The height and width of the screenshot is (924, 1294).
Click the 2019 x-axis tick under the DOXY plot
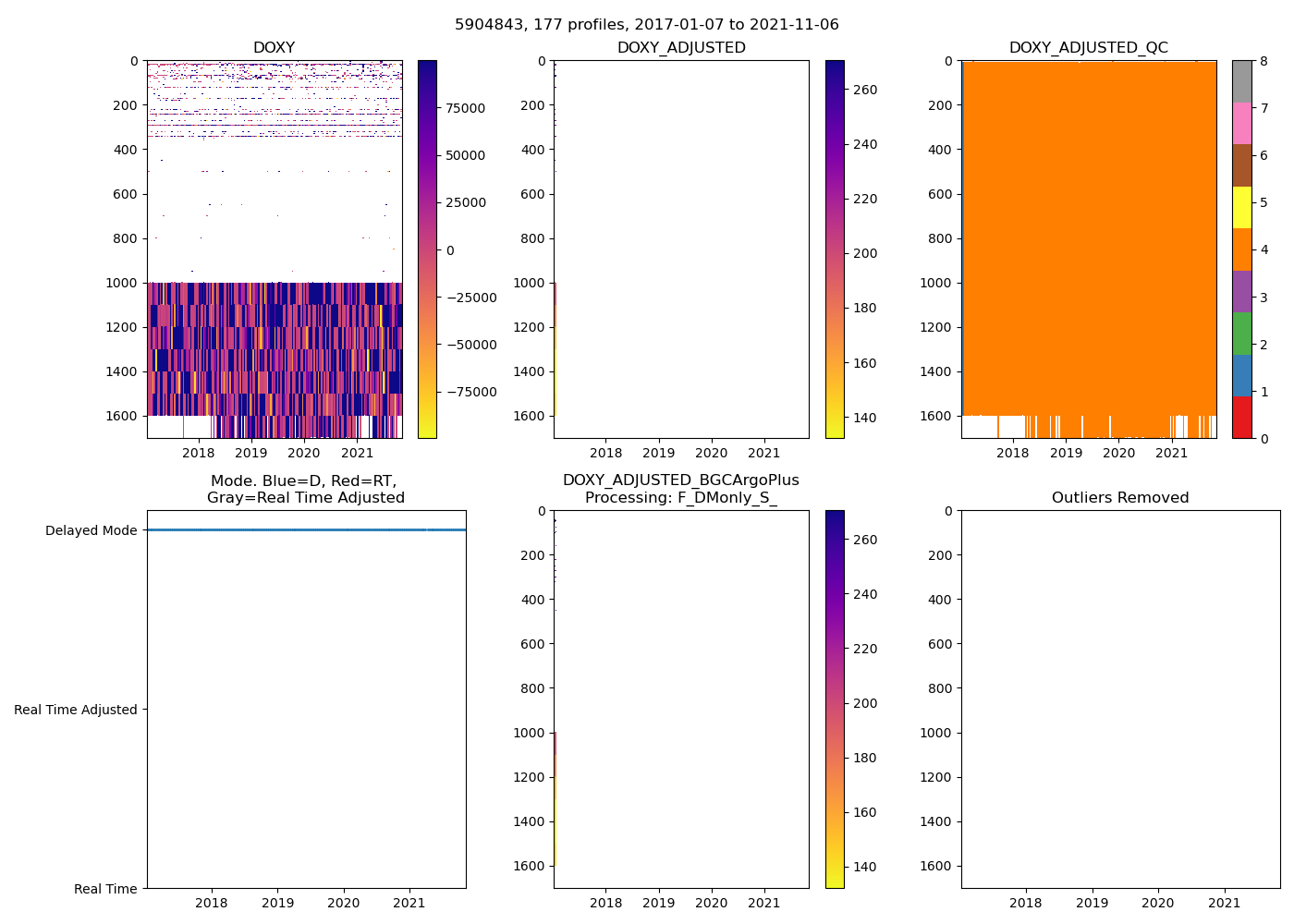coord(250,454)
